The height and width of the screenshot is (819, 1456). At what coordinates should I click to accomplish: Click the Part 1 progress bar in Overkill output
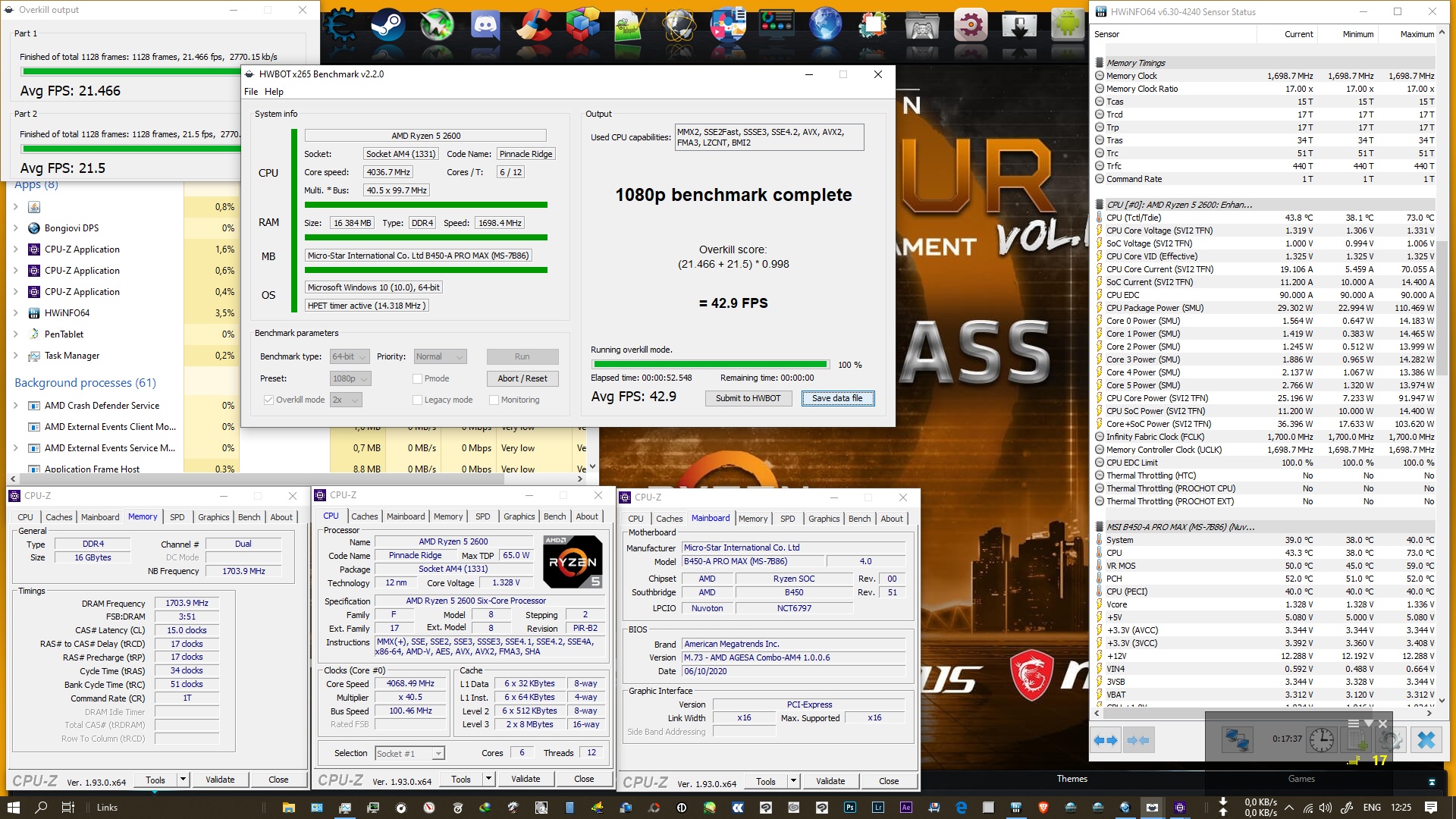point(130,72)
